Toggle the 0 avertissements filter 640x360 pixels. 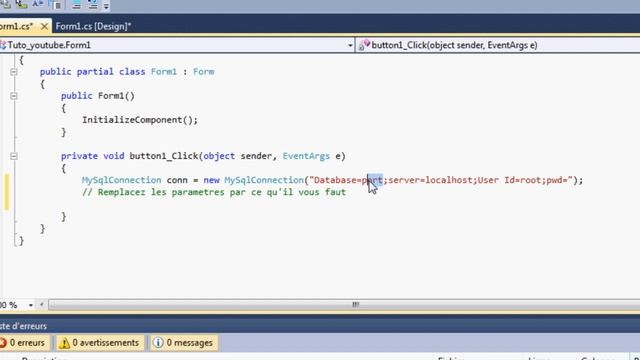click(x=100, y=343)
